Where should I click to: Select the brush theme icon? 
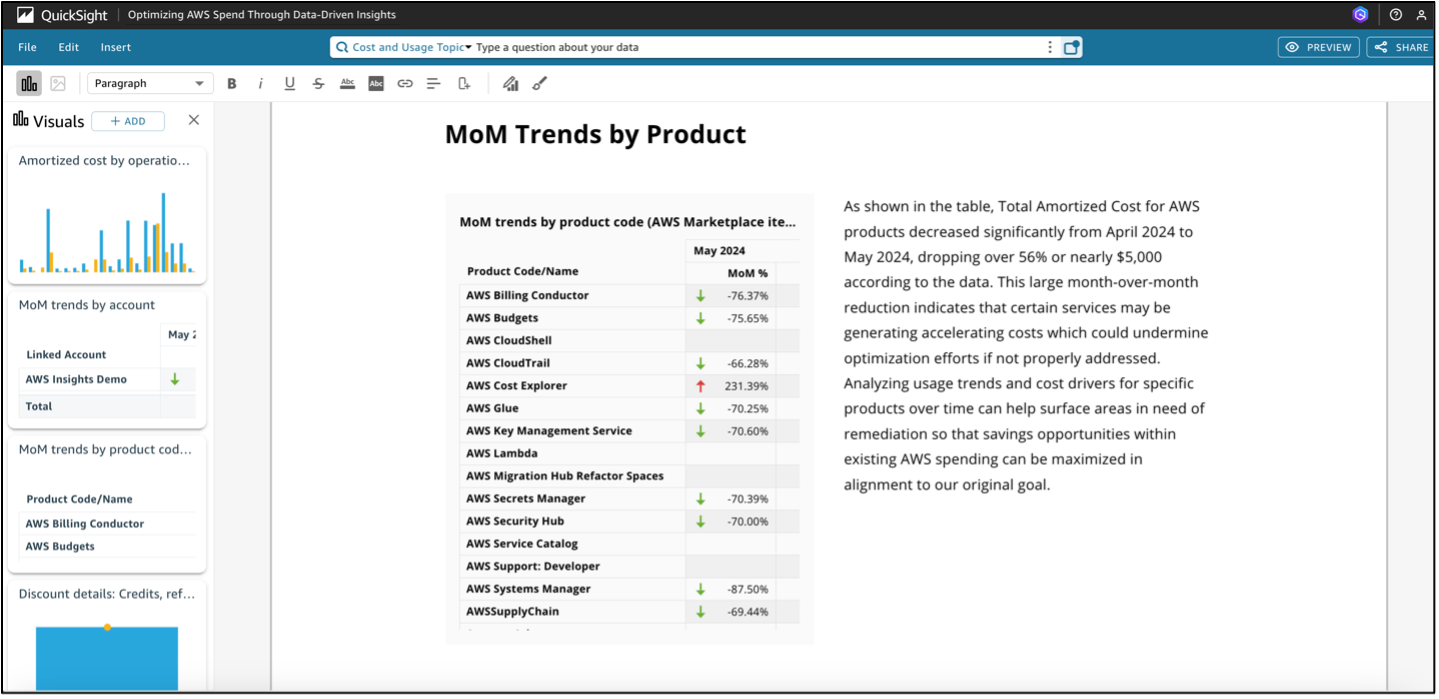point(540,84)
